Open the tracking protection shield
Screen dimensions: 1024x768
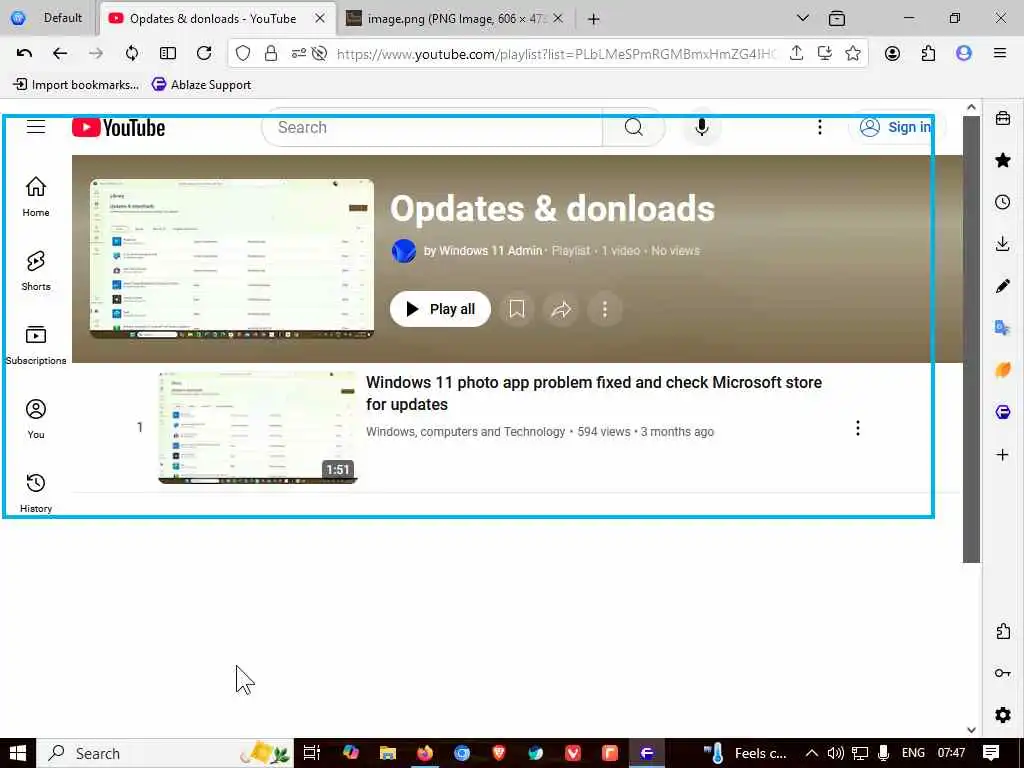tap(242, 54)
